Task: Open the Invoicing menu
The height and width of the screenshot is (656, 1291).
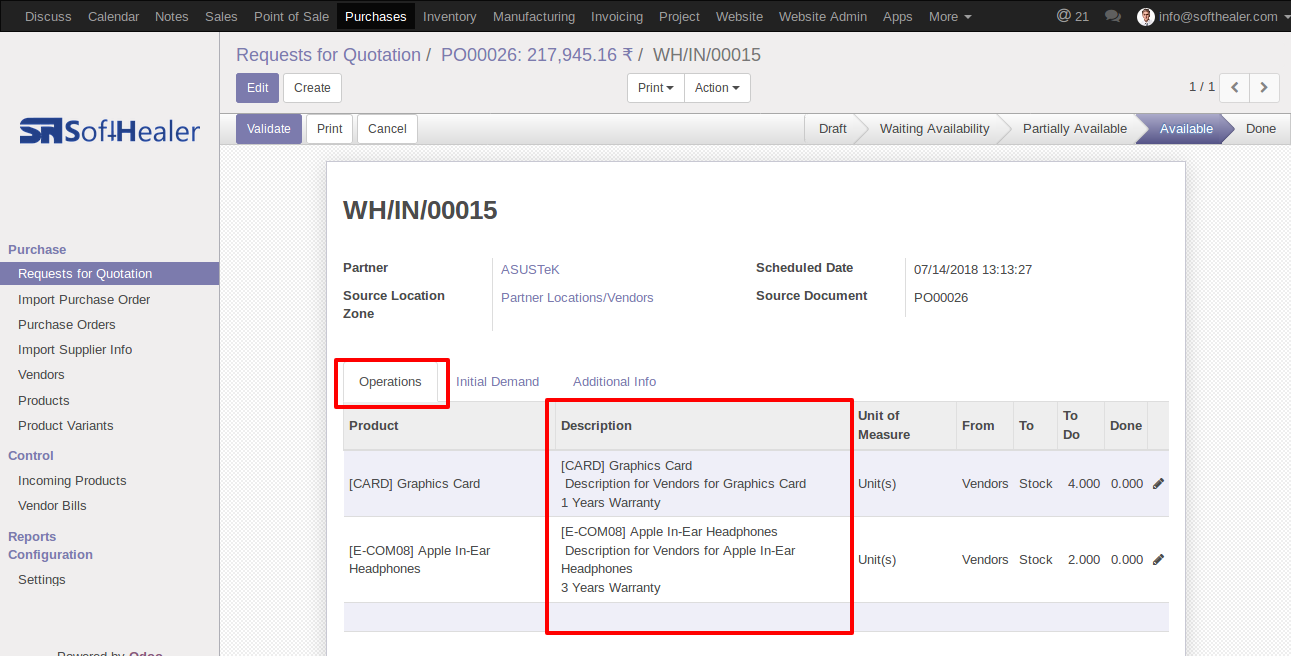Action: 617,16
